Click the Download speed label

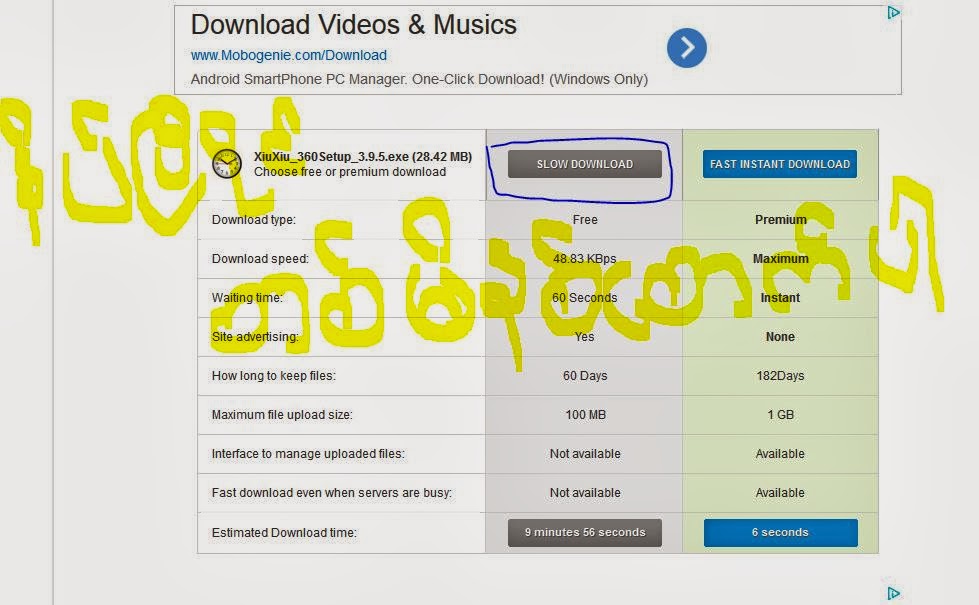click(x=260, y=258)
